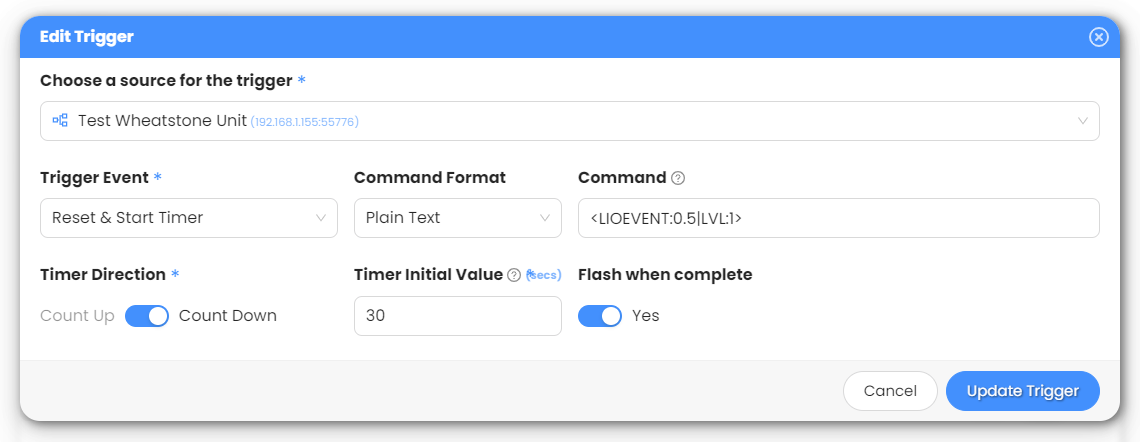
Task: Close the Edit Trigger dialog
Action: (1098, 37)
